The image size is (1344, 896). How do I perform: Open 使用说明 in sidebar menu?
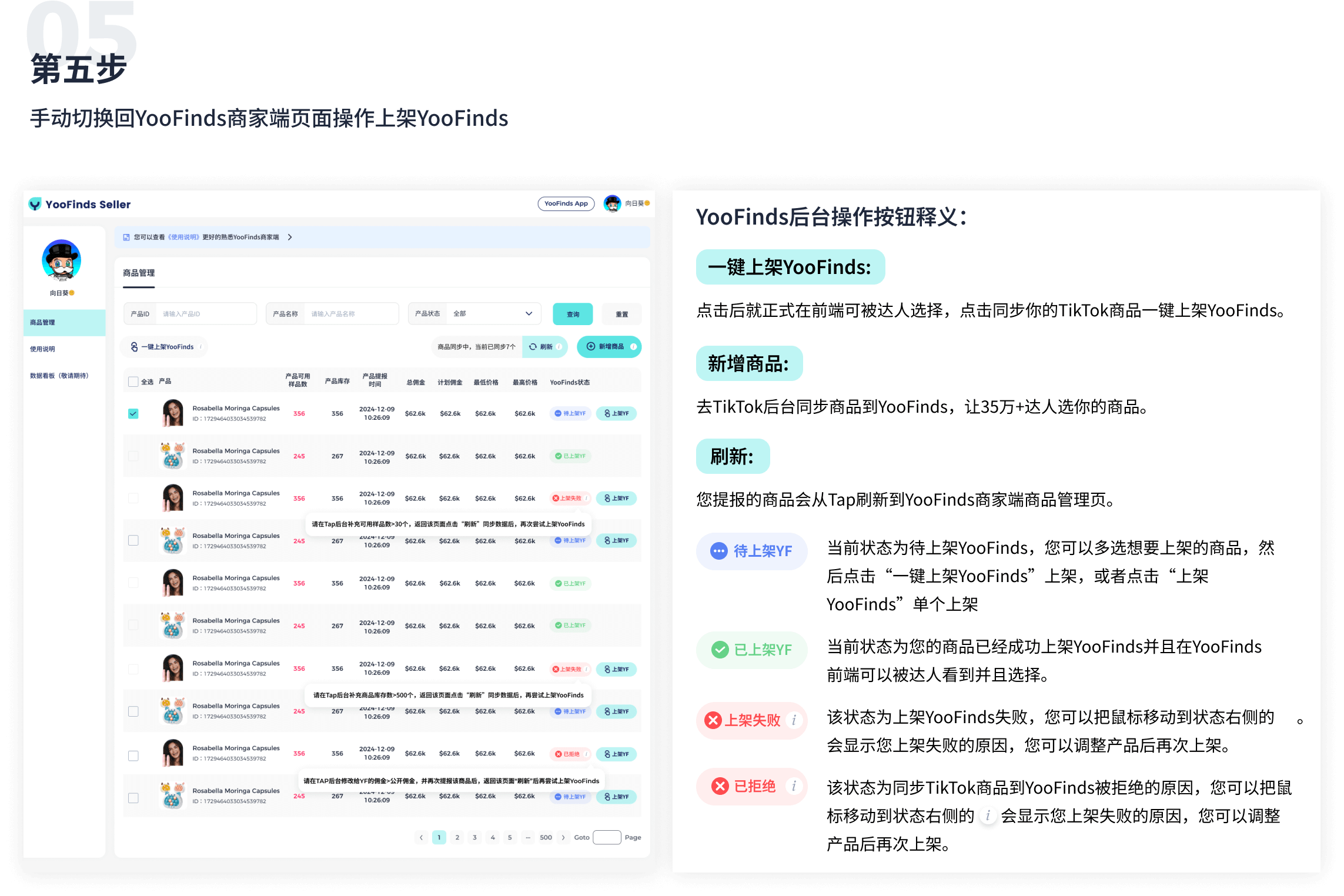pyautogui.click(x=43, y=349)
